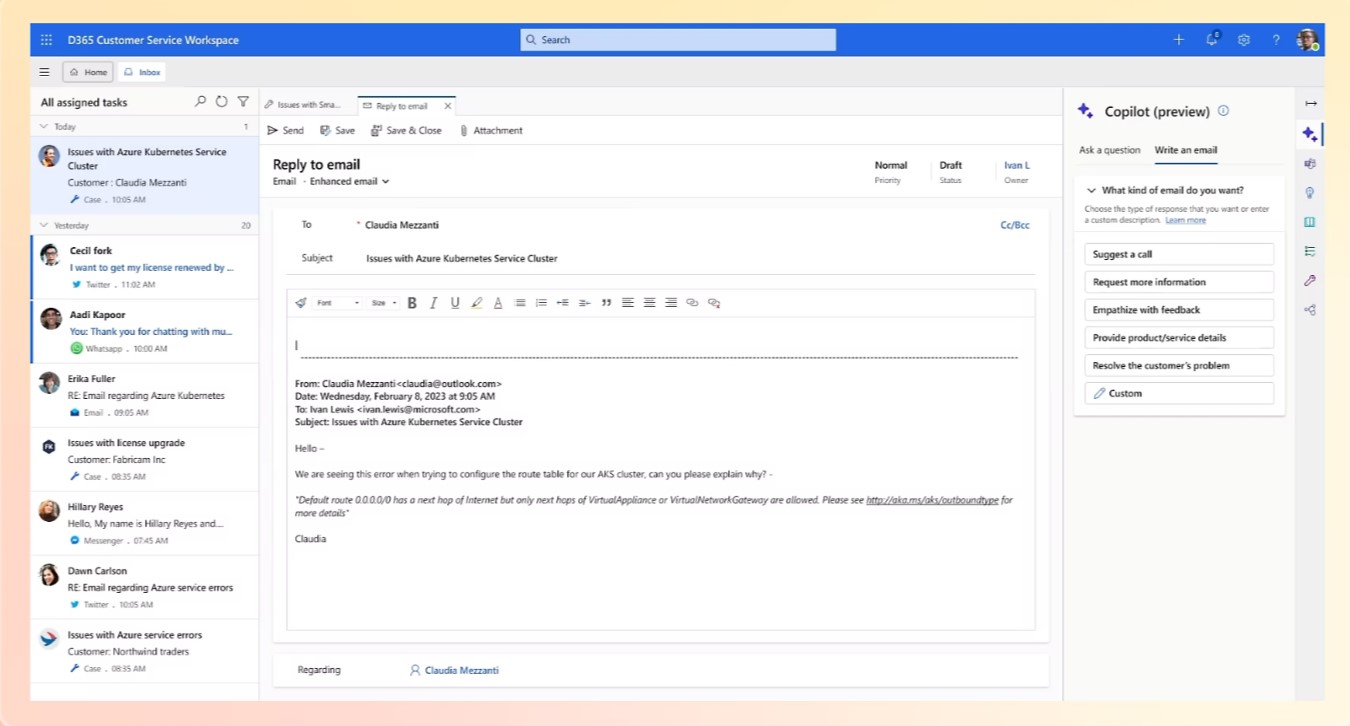1350x726 pixels.
Task: Choose the Custom email option
Action: coord(1179,393)
